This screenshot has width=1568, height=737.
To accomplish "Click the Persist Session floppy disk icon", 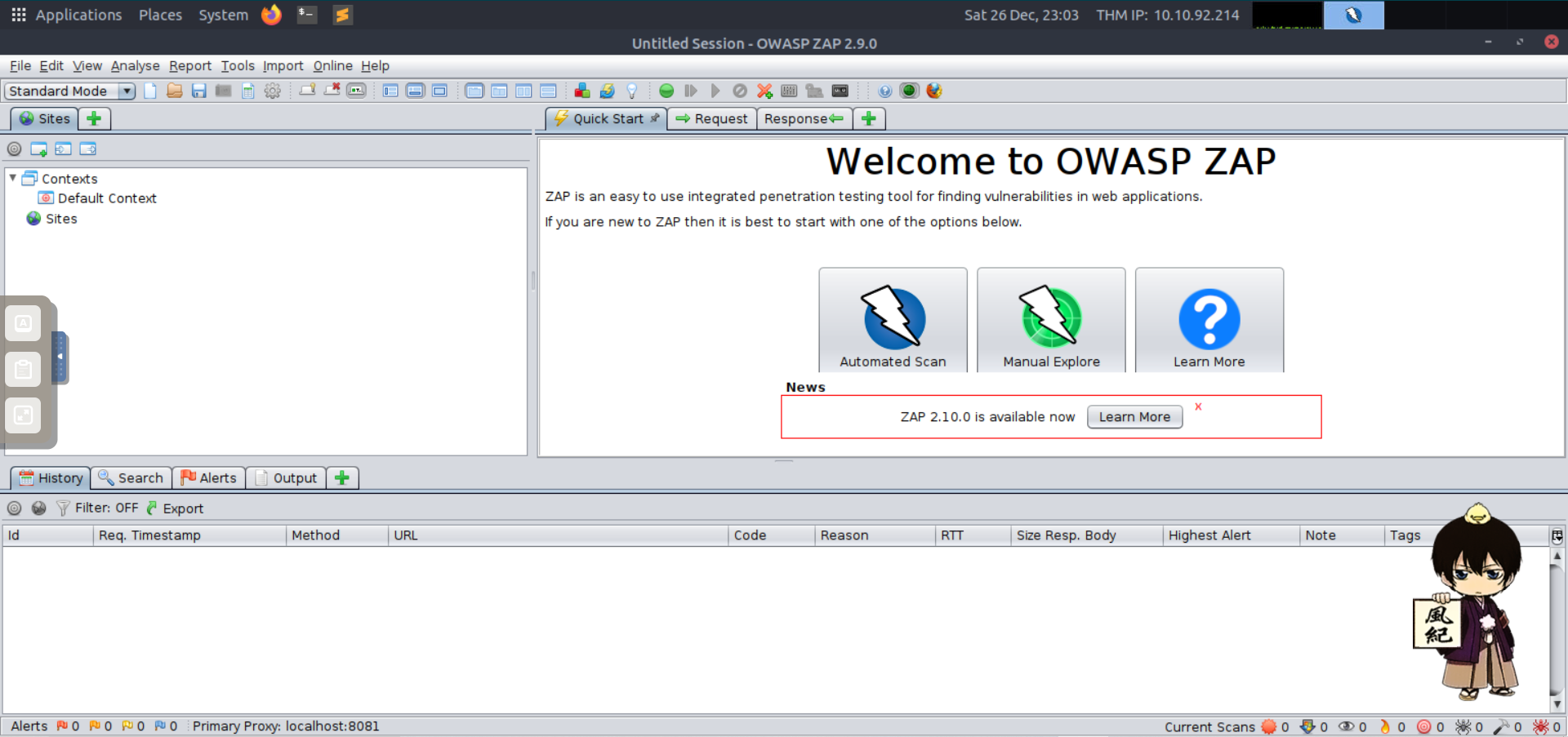I will click(198, 91).
